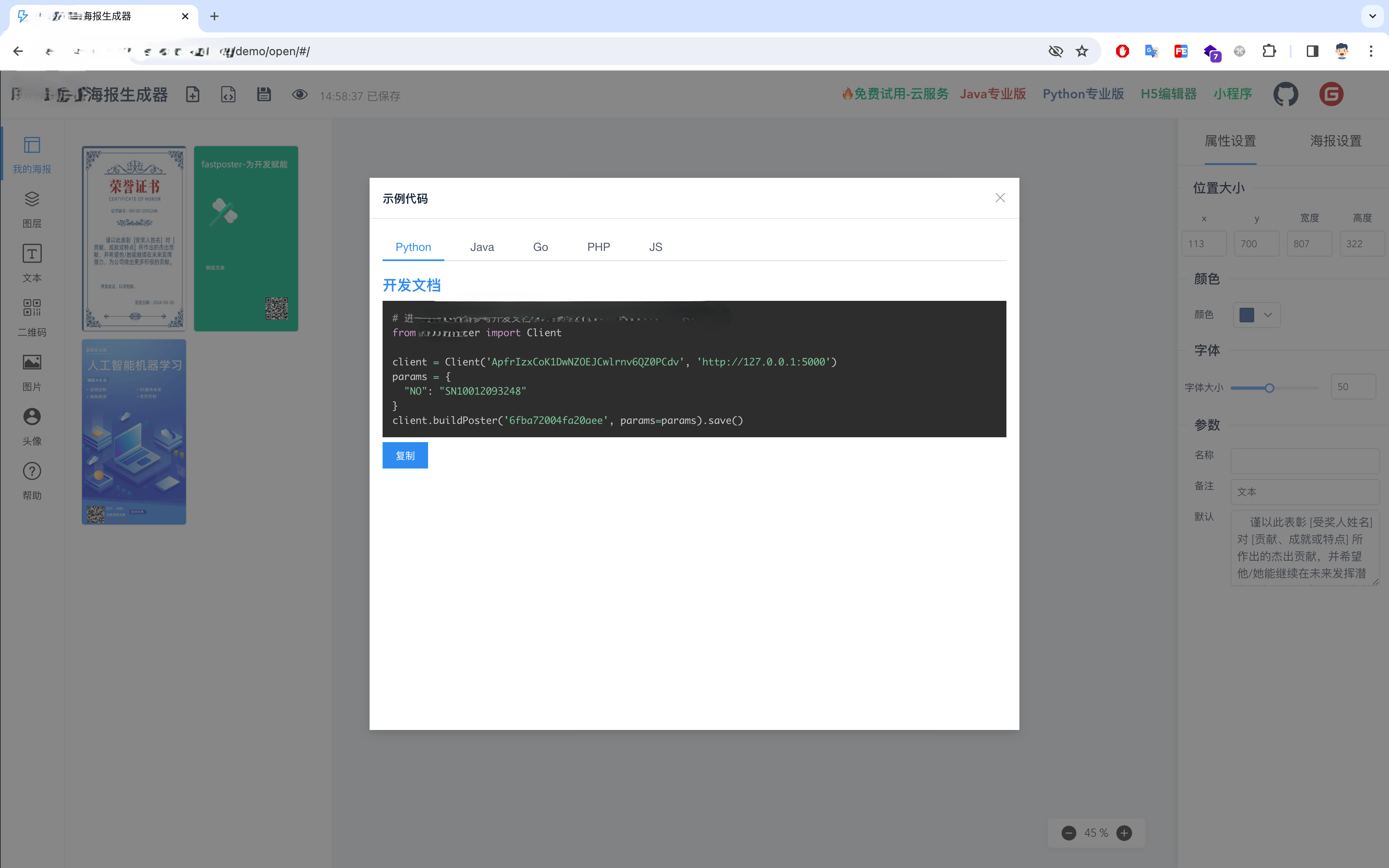Save the poster using the save icon

tap(264, 94)
